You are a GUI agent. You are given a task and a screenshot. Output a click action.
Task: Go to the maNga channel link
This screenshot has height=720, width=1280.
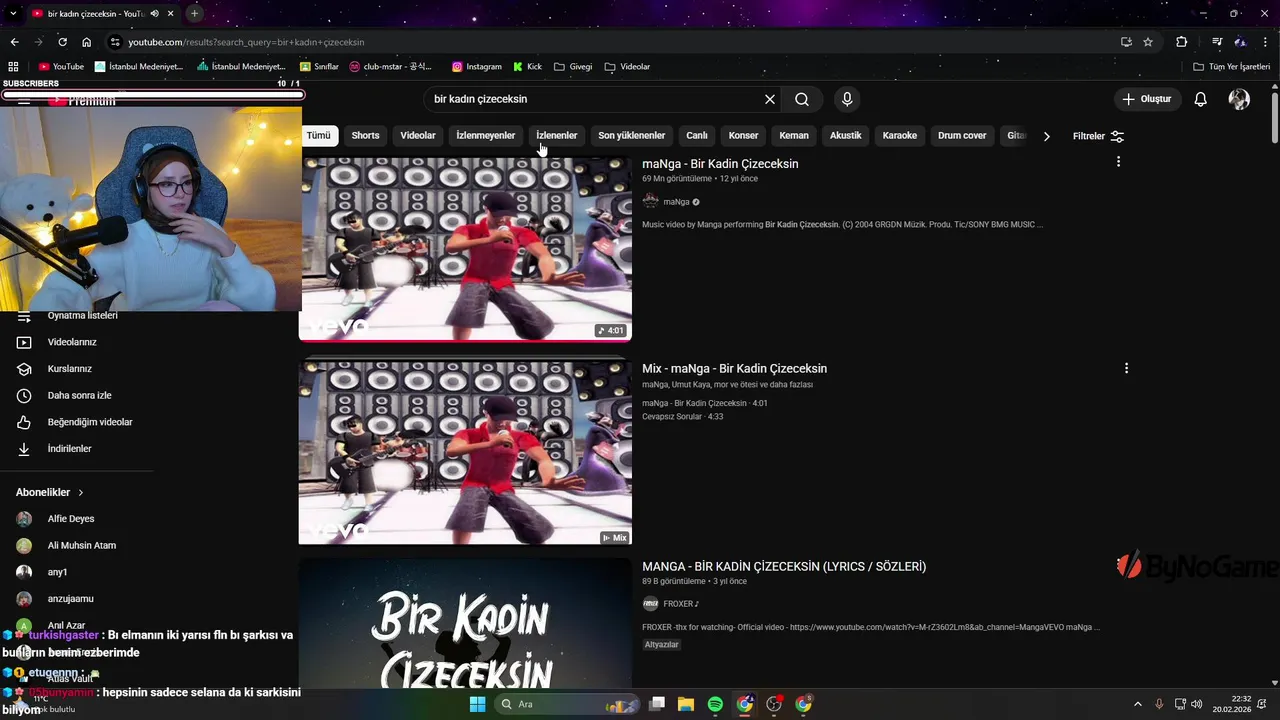pyautogui.click(x=676, y=202)
